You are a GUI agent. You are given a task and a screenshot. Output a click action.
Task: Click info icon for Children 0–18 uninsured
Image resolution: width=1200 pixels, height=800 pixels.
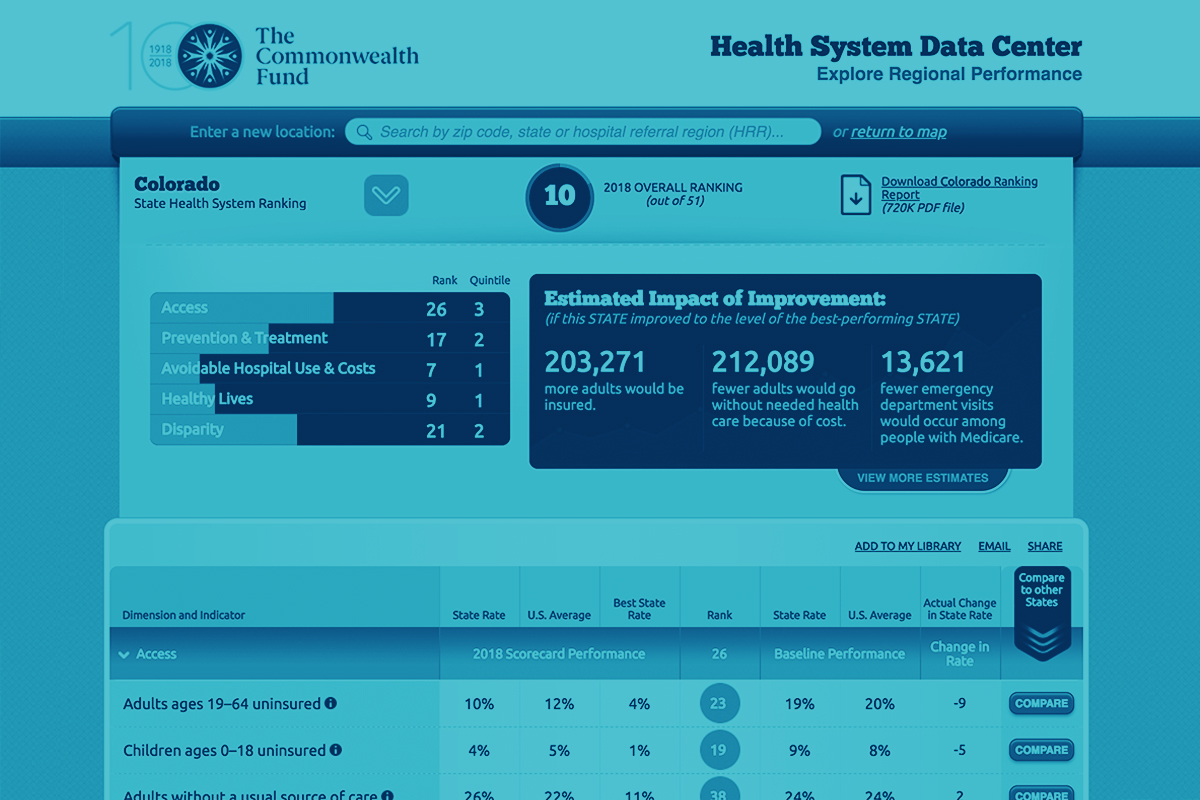coord(336,750)
